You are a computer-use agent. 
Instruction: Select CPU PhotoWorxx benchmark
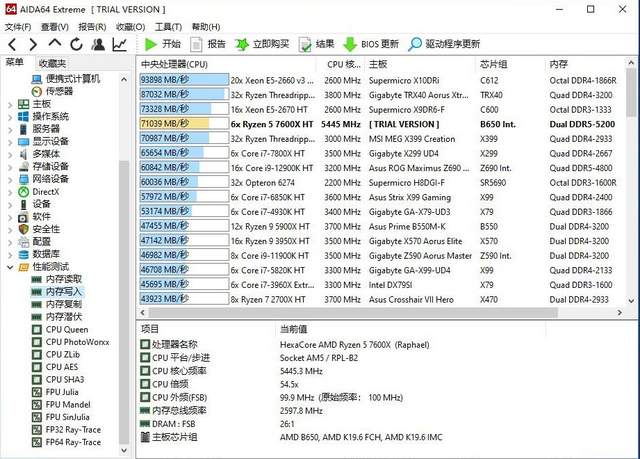[x=71, y=342]
